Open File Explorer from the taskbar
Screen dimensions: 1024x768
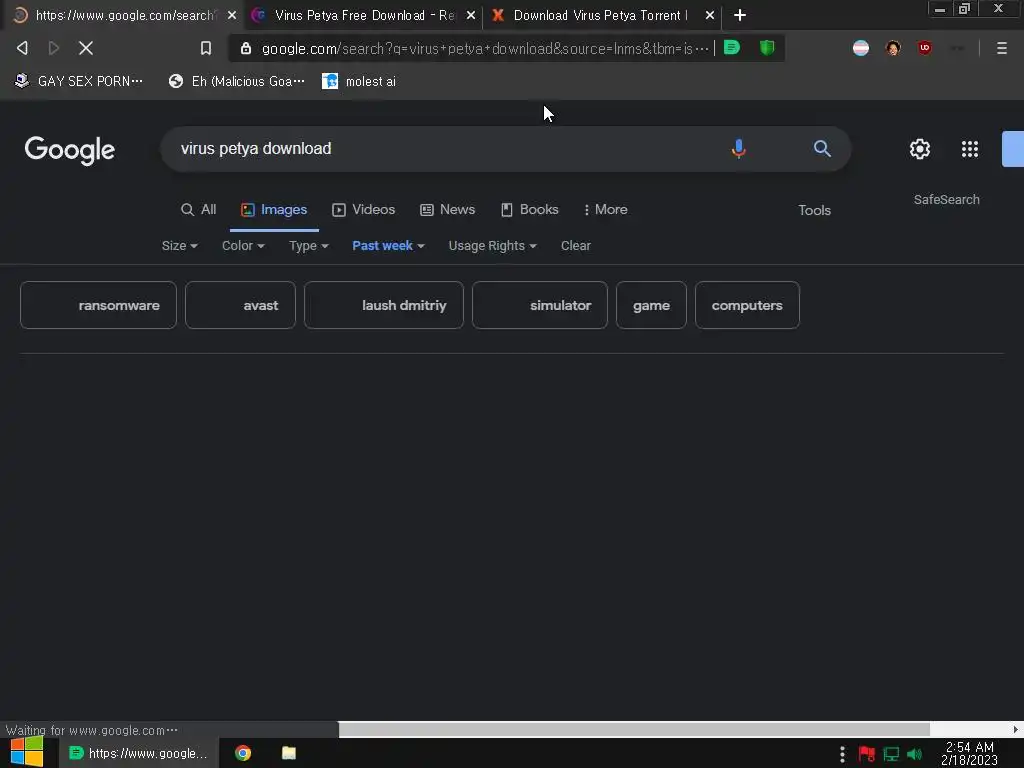(289, 753)
